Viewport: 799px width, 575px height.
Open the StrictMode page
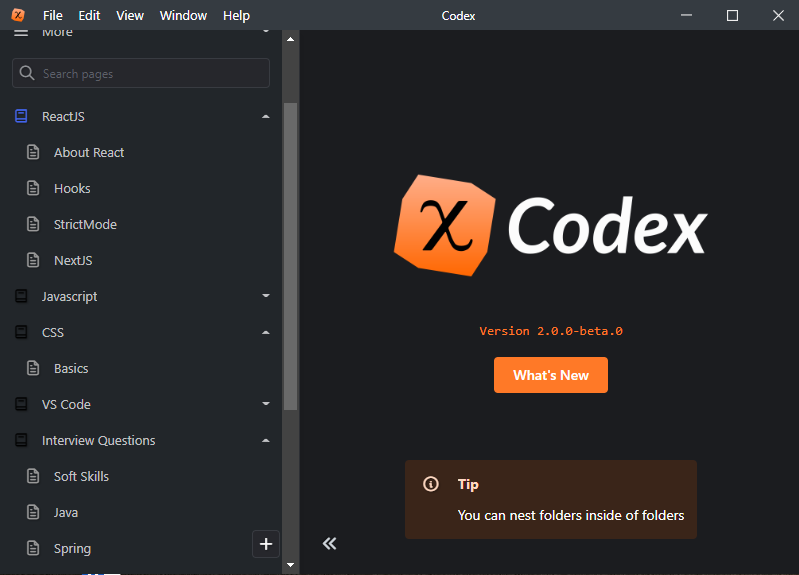(85, 225)
